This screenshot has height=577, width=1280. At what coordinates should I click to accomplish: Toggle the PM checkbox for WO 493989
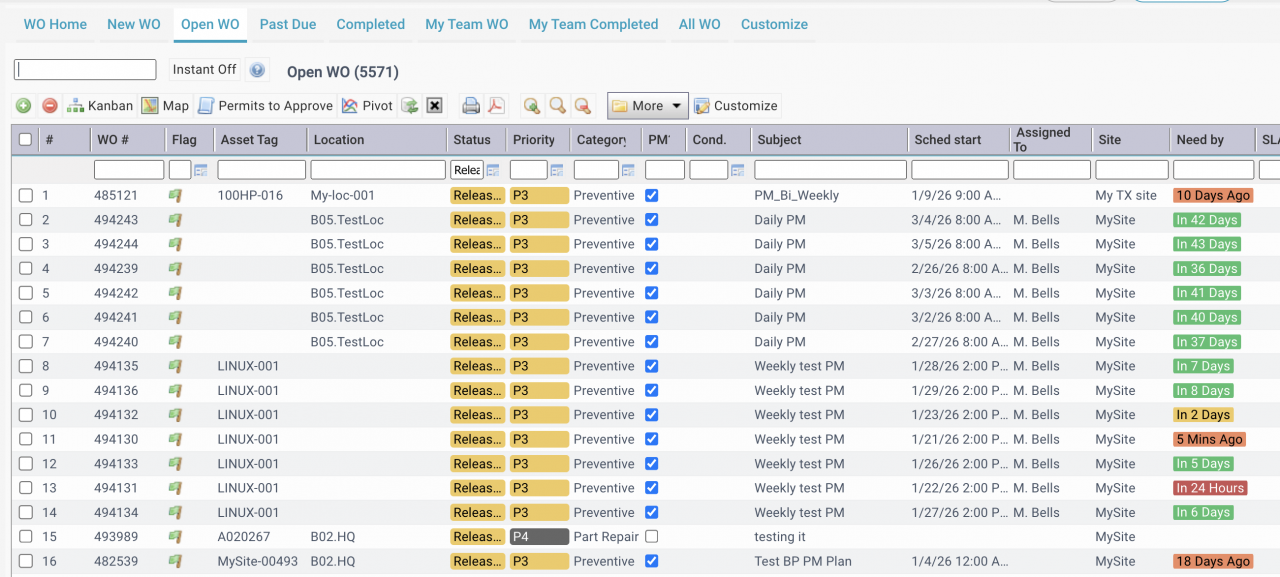(652, 537)
